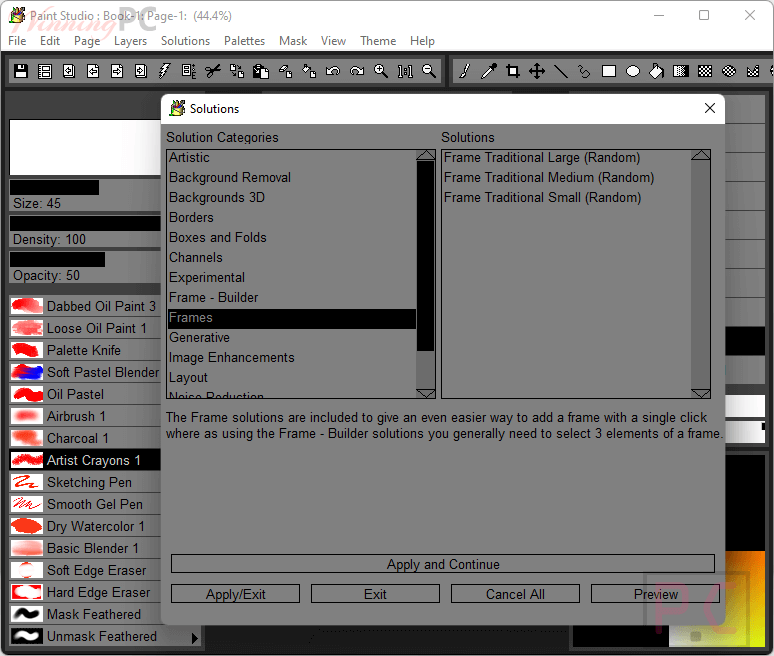Adjust the brush Size slider
This screenshot has width=774, height=656.
tap(85, 188)
